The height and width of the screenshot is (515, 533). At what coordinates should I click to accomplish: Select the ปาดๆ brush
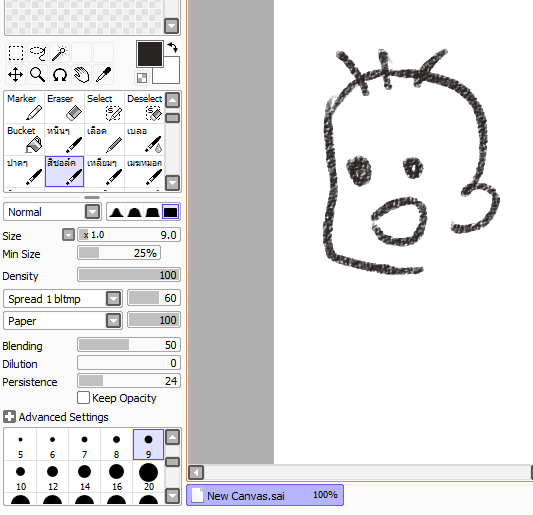click(24, 172)
